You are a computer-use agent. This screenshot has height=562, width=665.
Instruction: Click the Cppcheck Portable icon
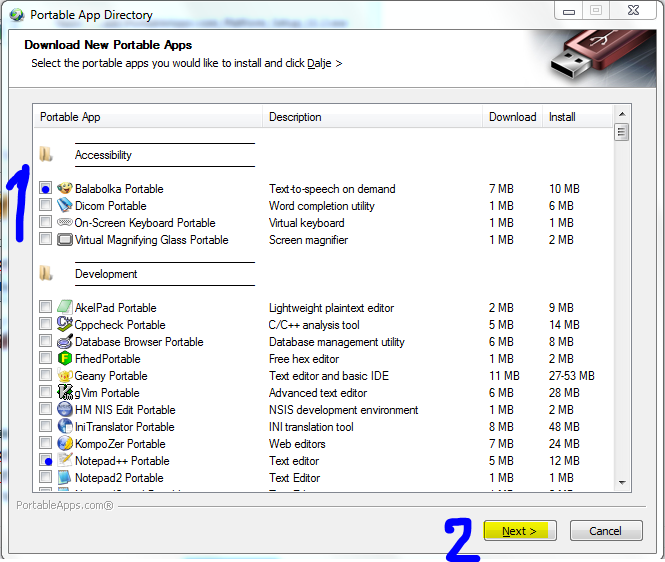(x=64, y=324)
